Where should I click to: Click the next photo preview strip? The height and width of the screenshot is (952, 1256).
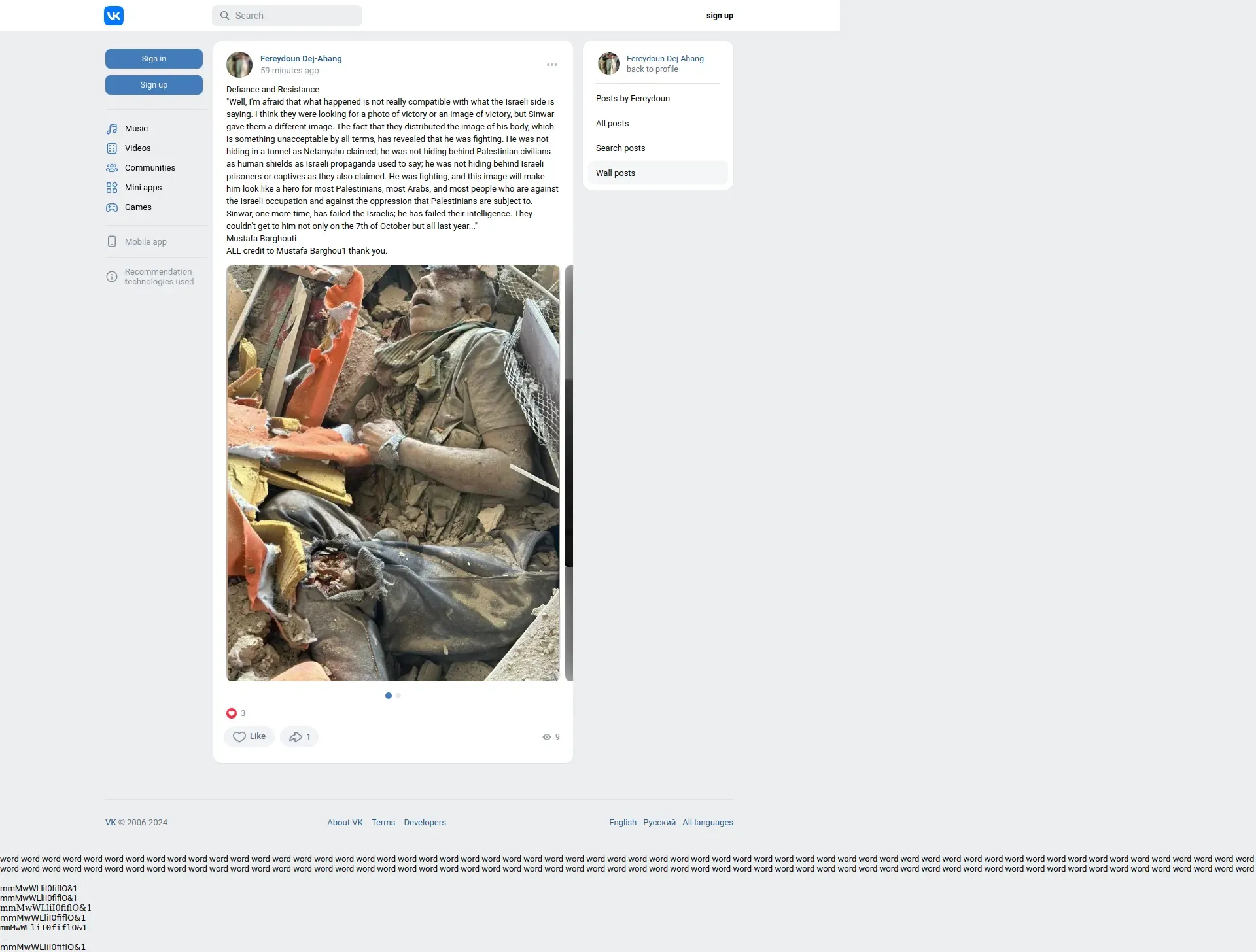569,473
